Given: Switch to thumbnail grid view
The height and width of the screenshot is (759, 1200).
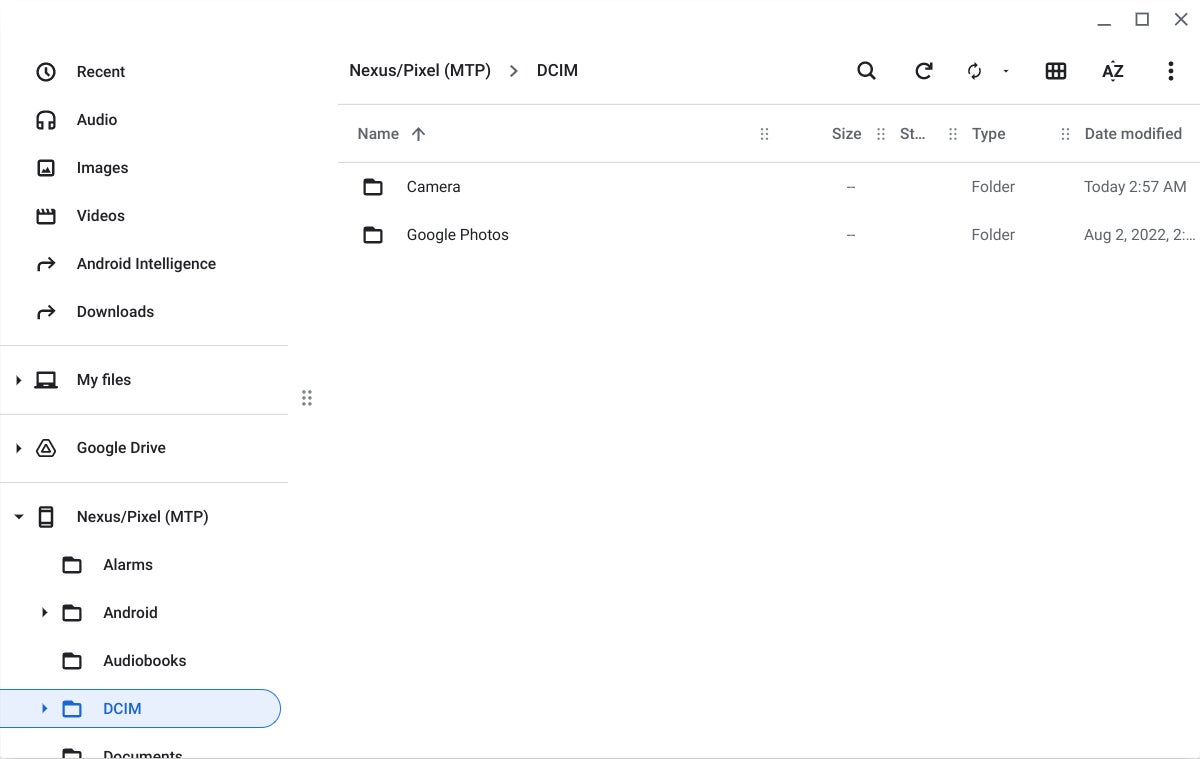Looking at the screenshot, I should click(x=1055, y=71).
